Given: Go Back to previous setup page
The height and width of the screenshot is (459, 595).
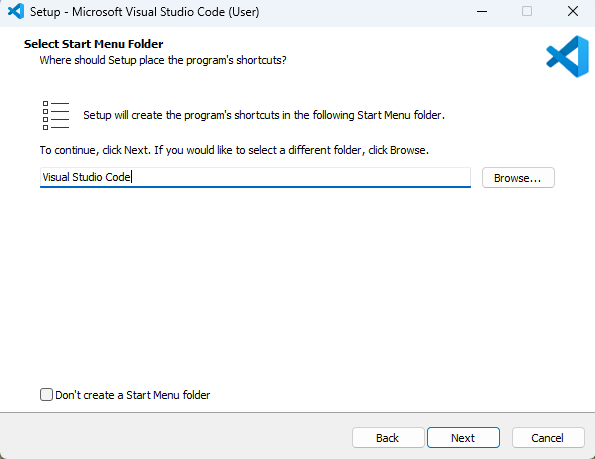Looking at the screenshot, I should (x=388, y=438).
